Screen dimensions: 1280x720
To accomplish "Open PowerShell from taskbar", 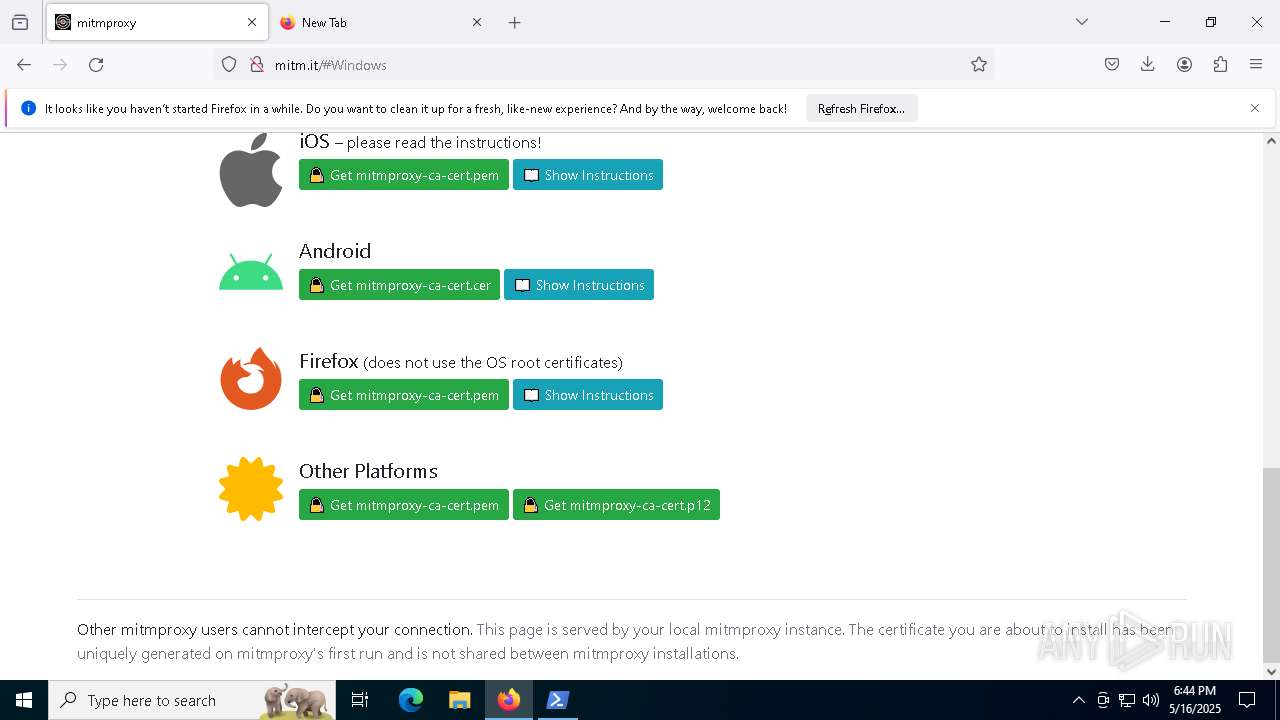I will tap(557, 700).
